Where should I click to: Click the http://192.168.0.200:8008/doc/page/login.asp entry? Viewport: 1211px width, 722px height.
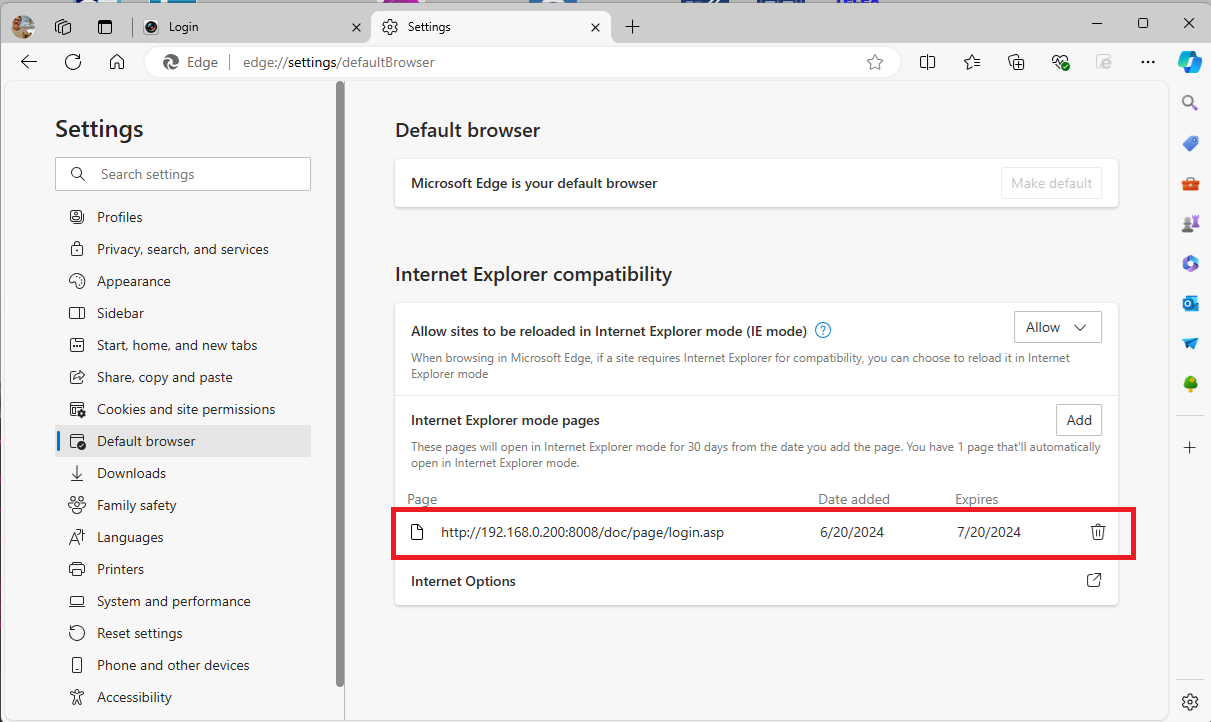(582, 532)
